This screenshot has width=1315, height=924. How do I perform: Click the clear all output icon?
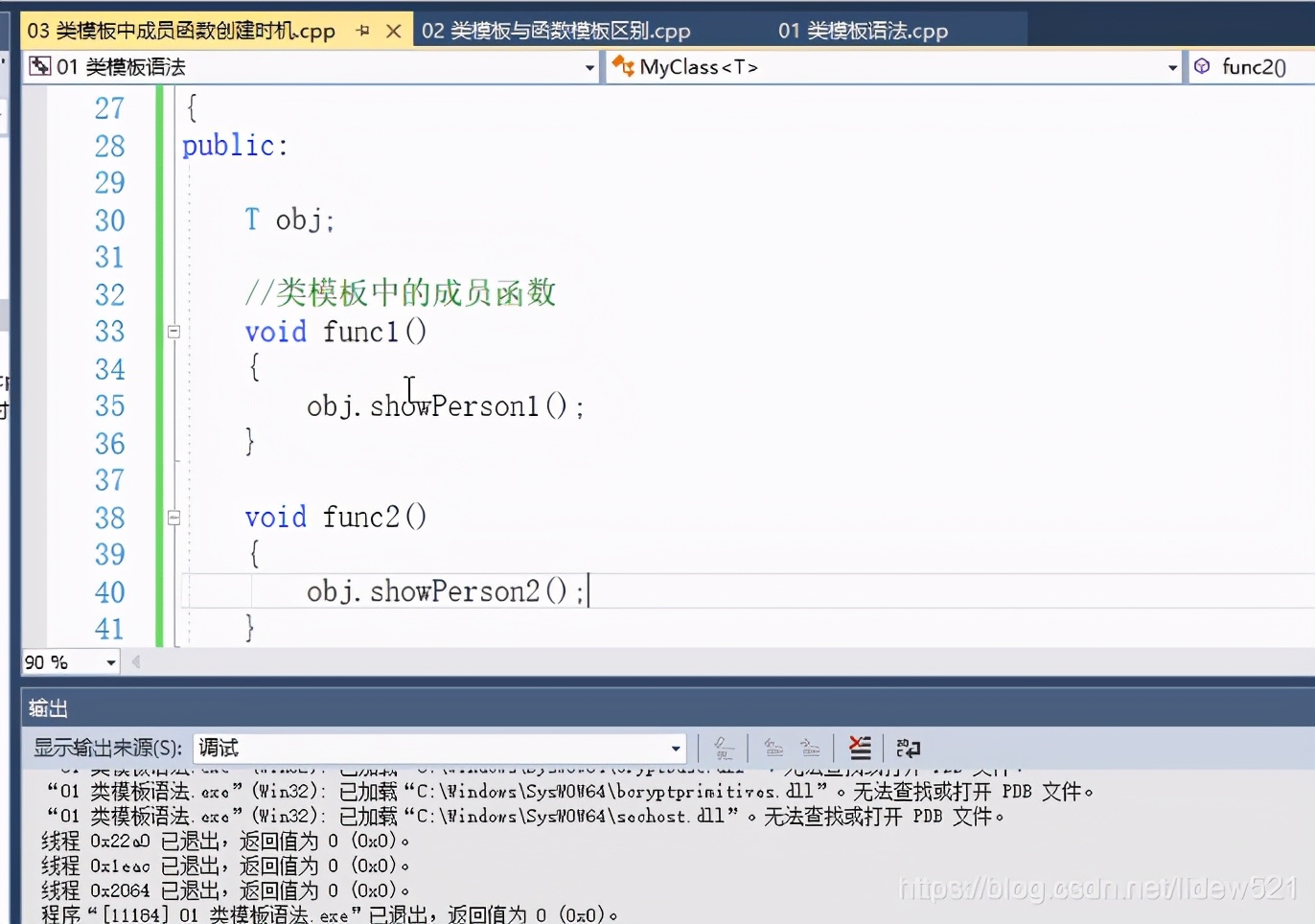pyautogui.click(x=860, y=748)
